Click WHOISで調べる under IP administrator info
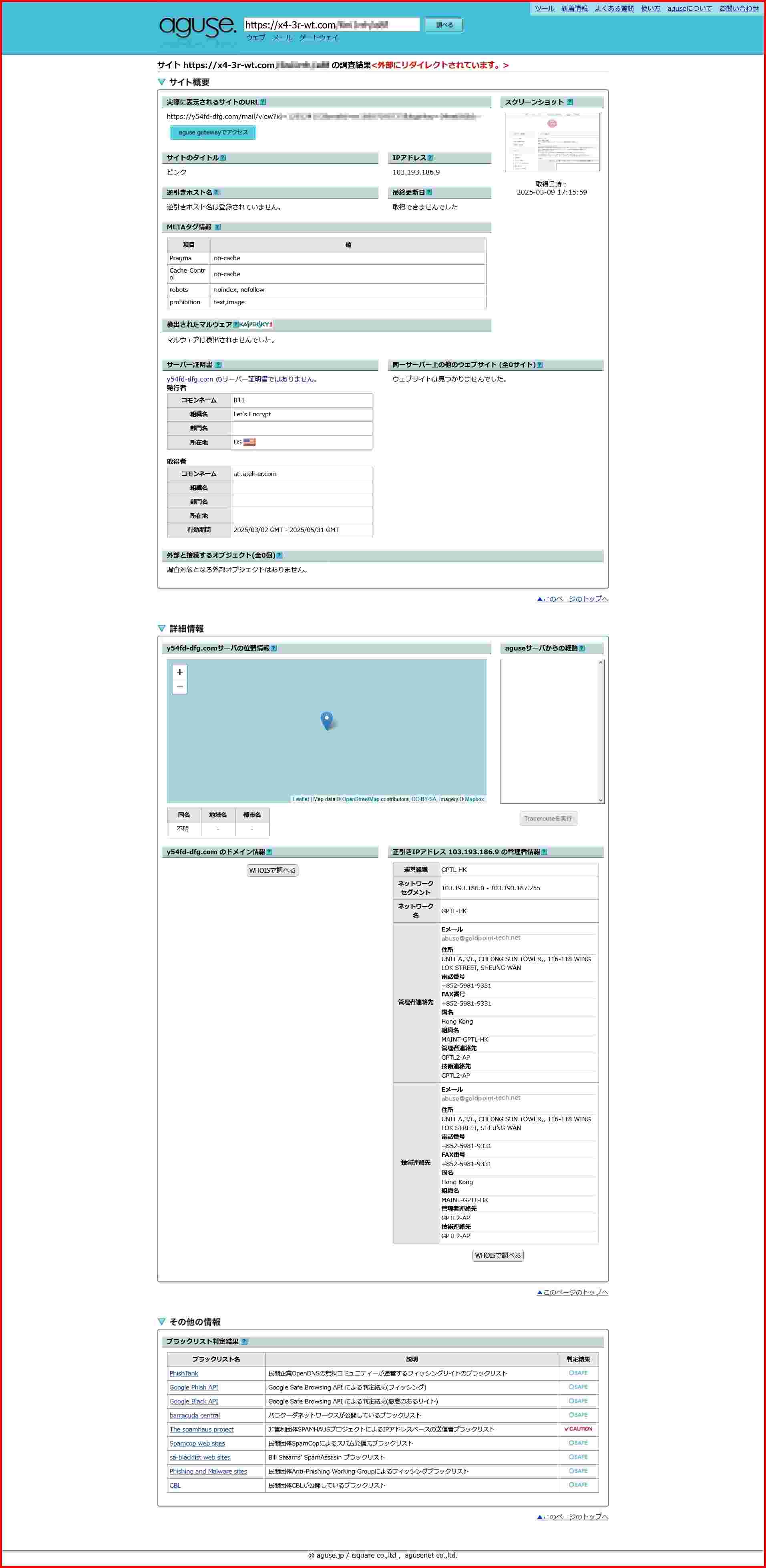 click(x=497, y=1255)
